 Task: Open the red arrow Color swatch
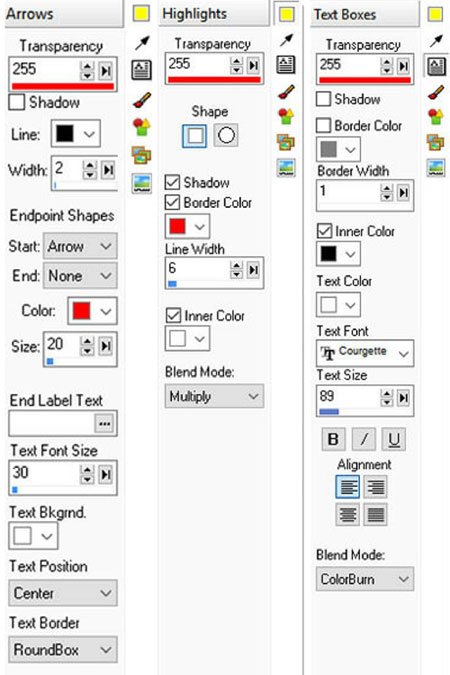[x=92, y=311]
